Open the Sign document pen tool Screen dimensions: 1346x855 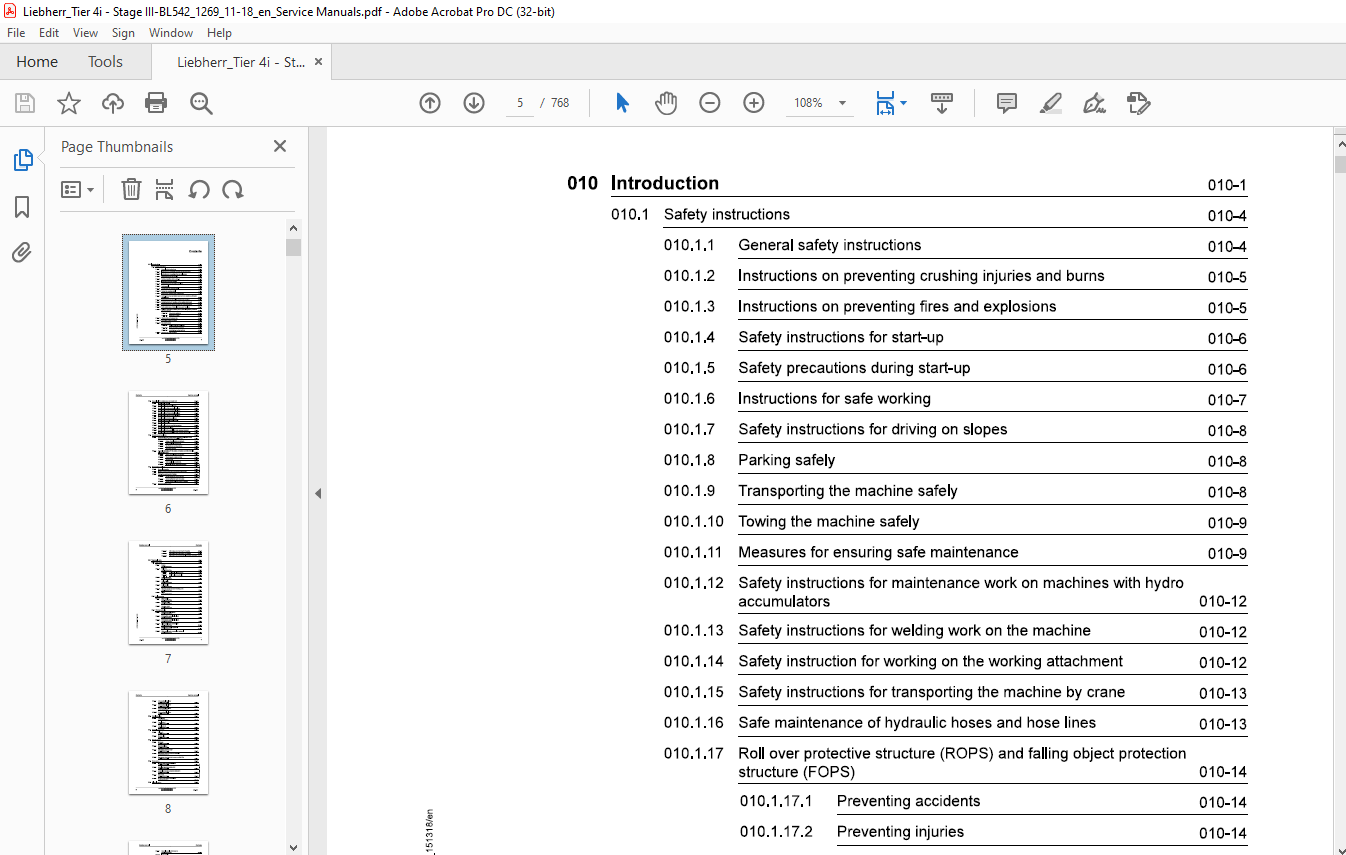[1094, 103]
